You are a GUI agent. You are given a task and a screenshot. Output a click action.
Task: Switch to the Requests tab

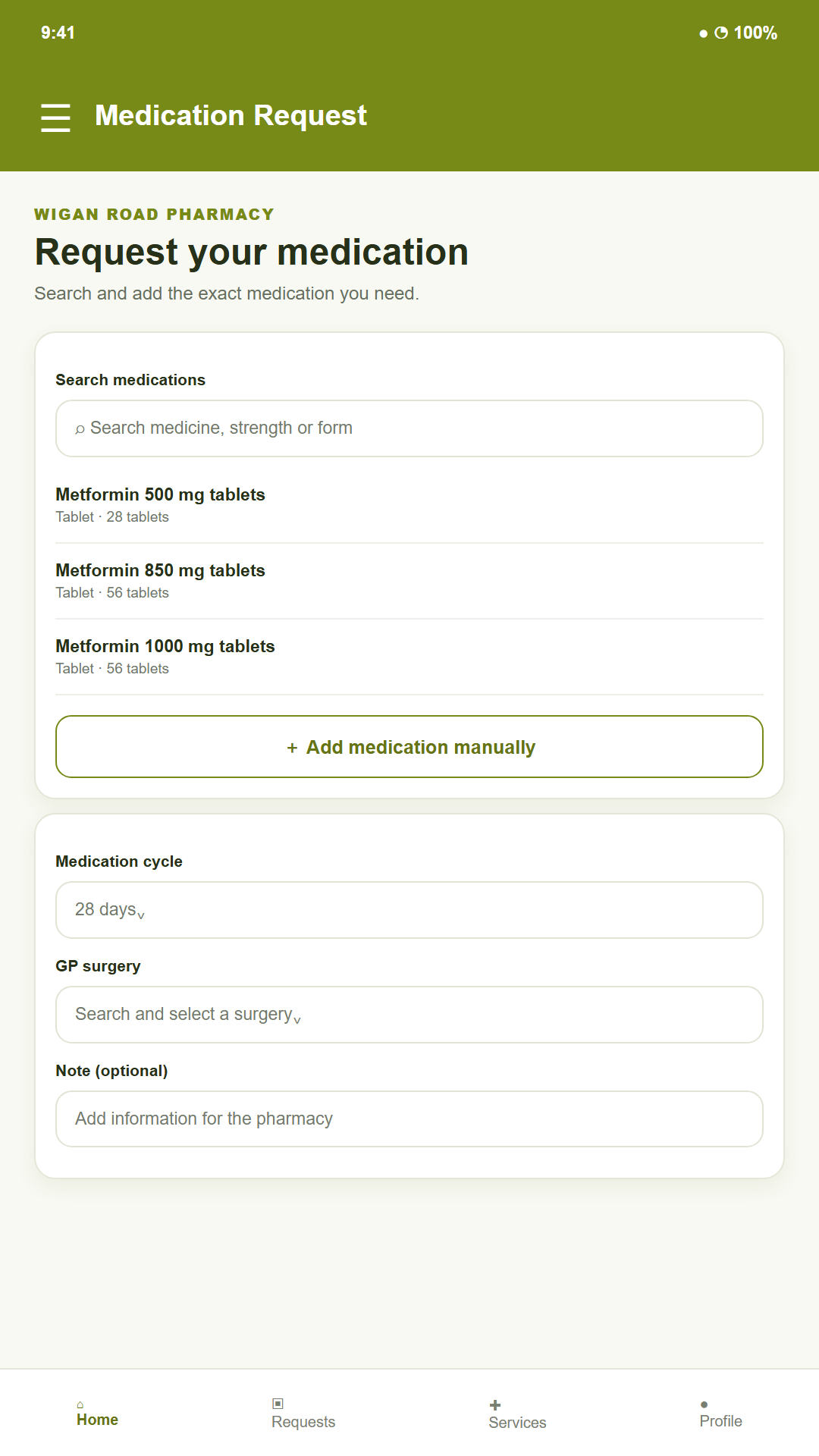[x=303, y=1422]
